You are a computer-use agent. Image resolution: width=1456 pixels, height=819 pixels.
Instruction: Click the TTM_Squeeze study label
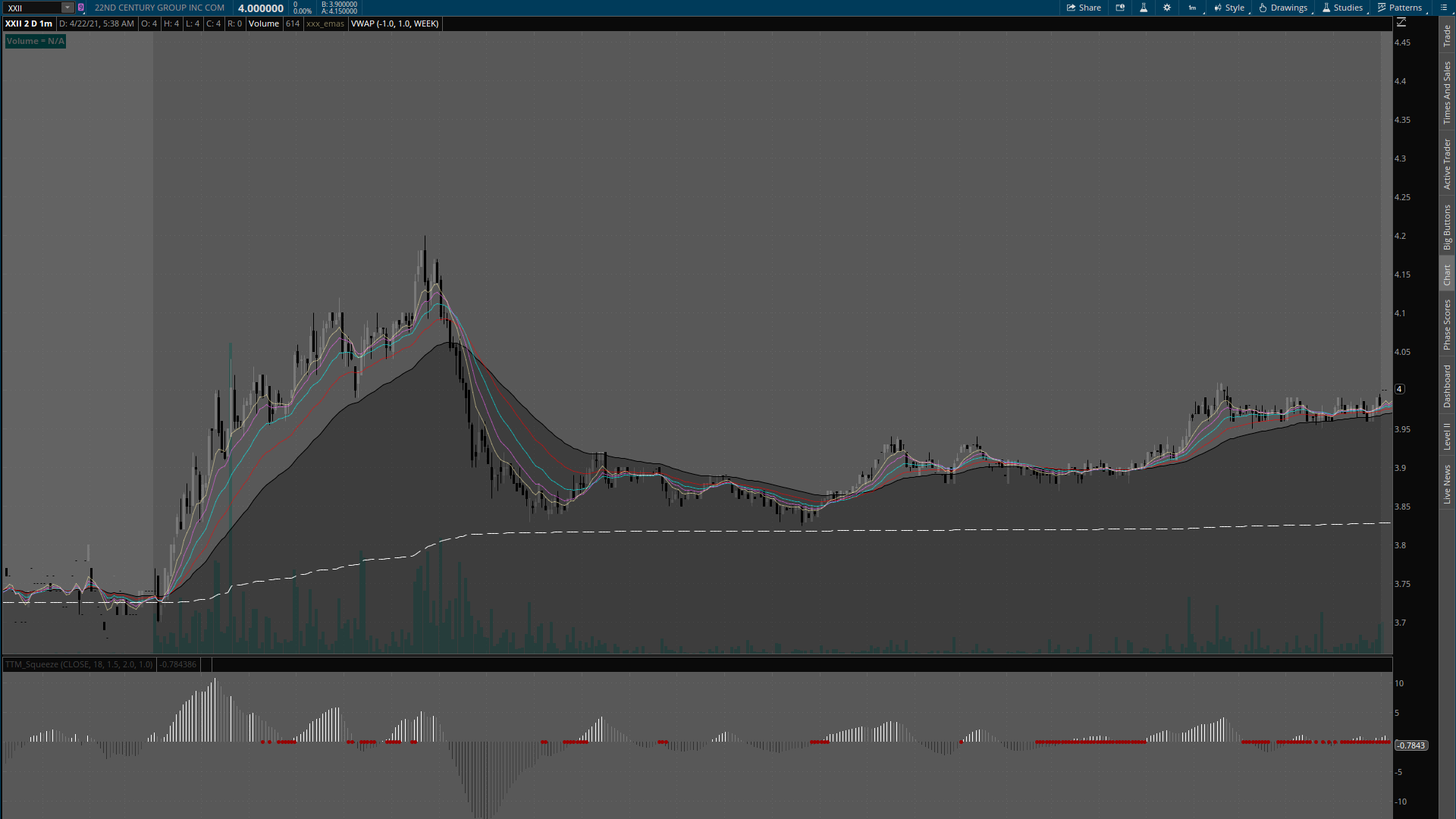[x=79, y=664]
